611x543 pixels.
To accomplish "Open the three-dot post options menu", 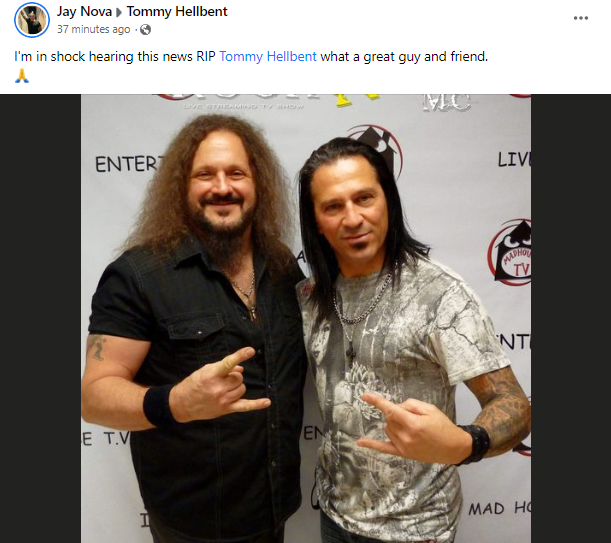I will [x=581, y=18].
